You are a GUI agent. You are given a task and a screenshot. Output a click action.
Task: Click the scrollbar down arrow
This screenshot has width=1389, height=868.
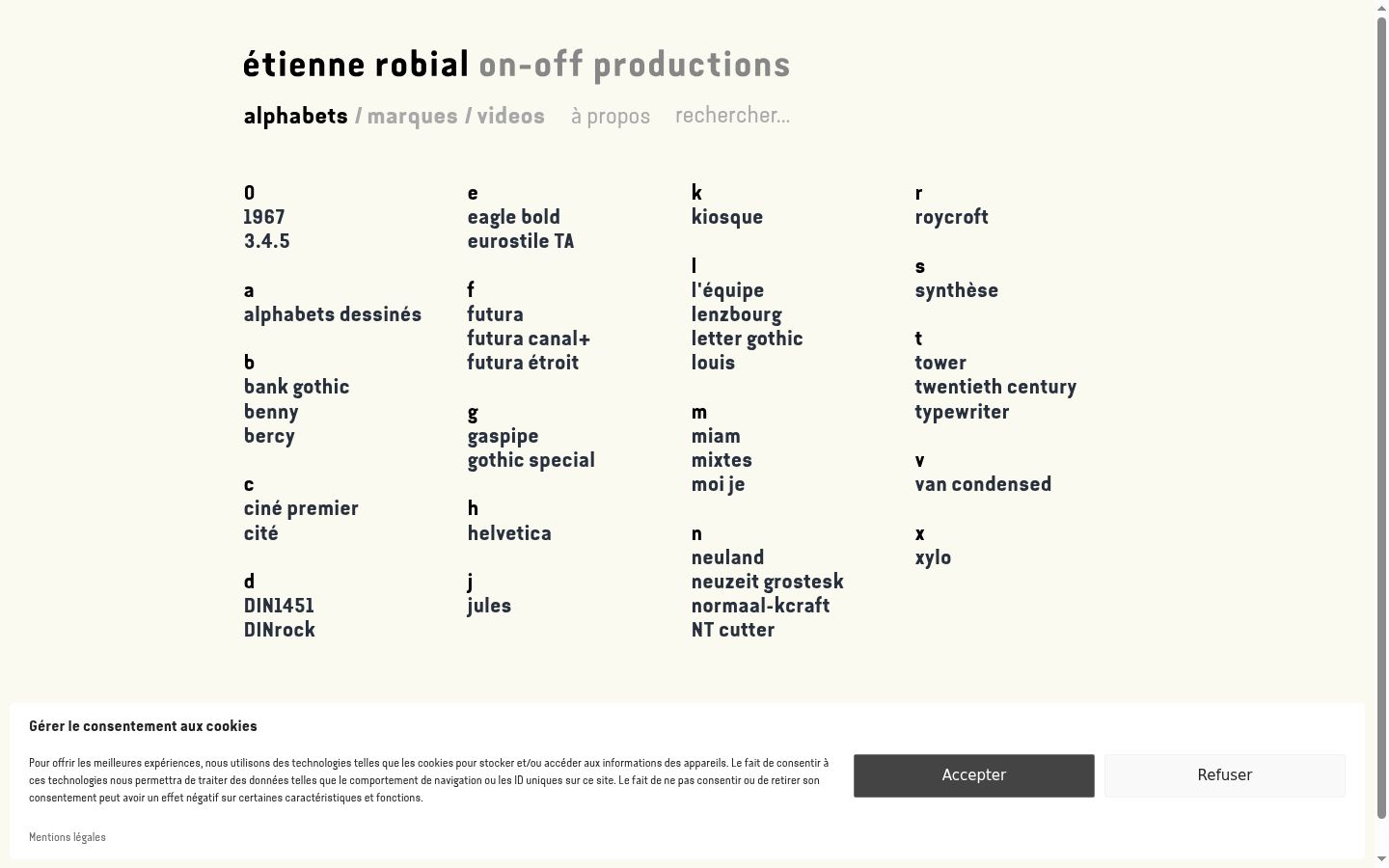pyautogui.click(x=1381, y=859)
